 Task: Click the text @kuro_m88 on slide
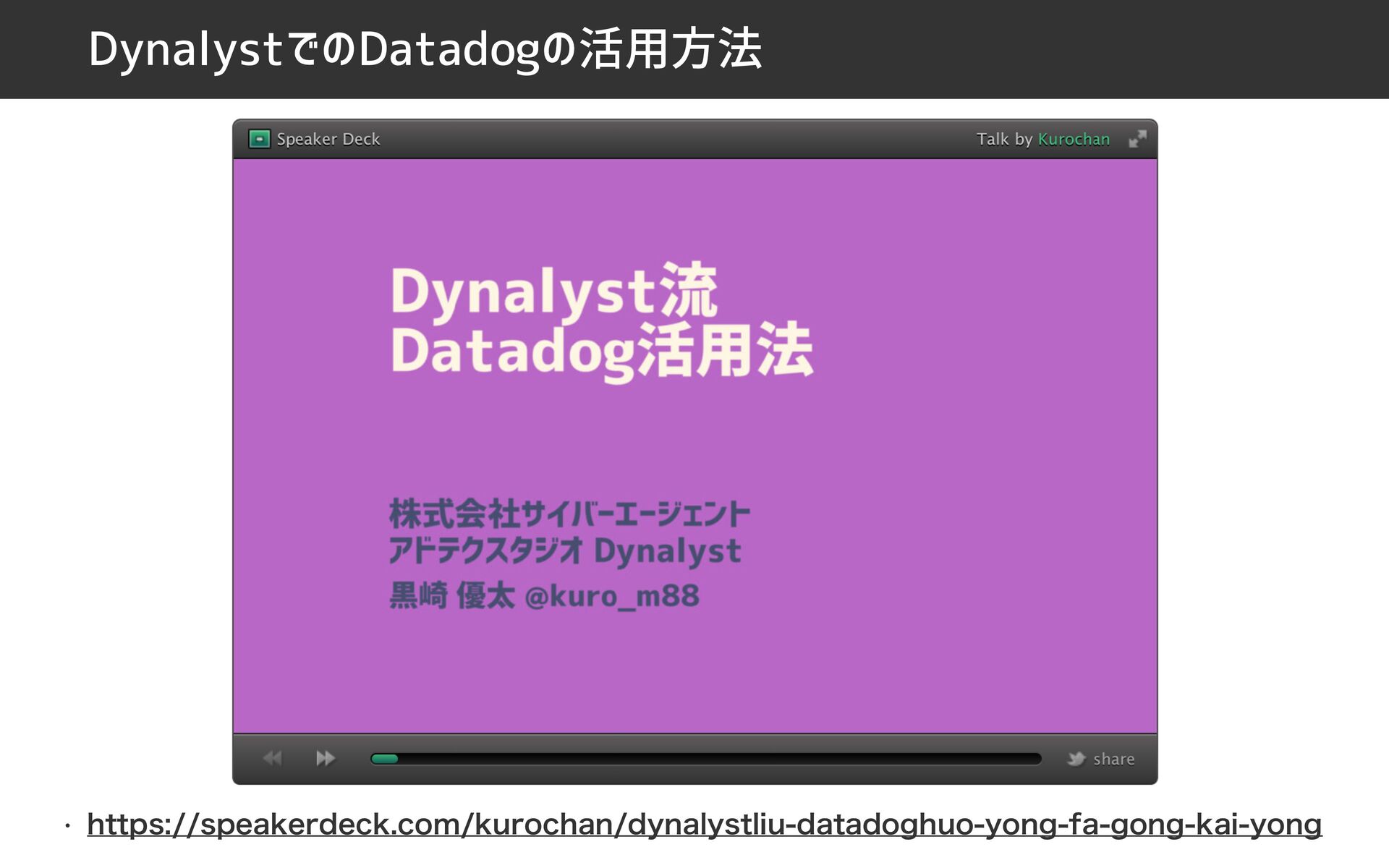coord(611,596)
